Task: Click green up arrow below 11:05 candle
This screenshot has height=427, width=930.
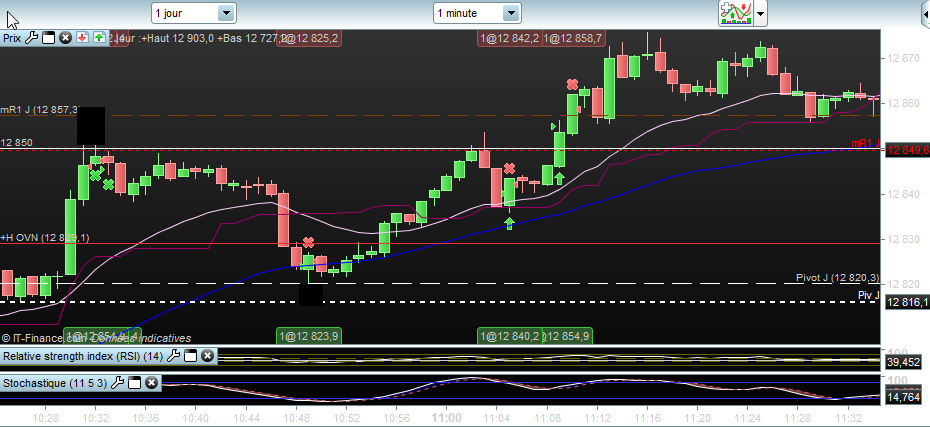Action: point(509,224)
